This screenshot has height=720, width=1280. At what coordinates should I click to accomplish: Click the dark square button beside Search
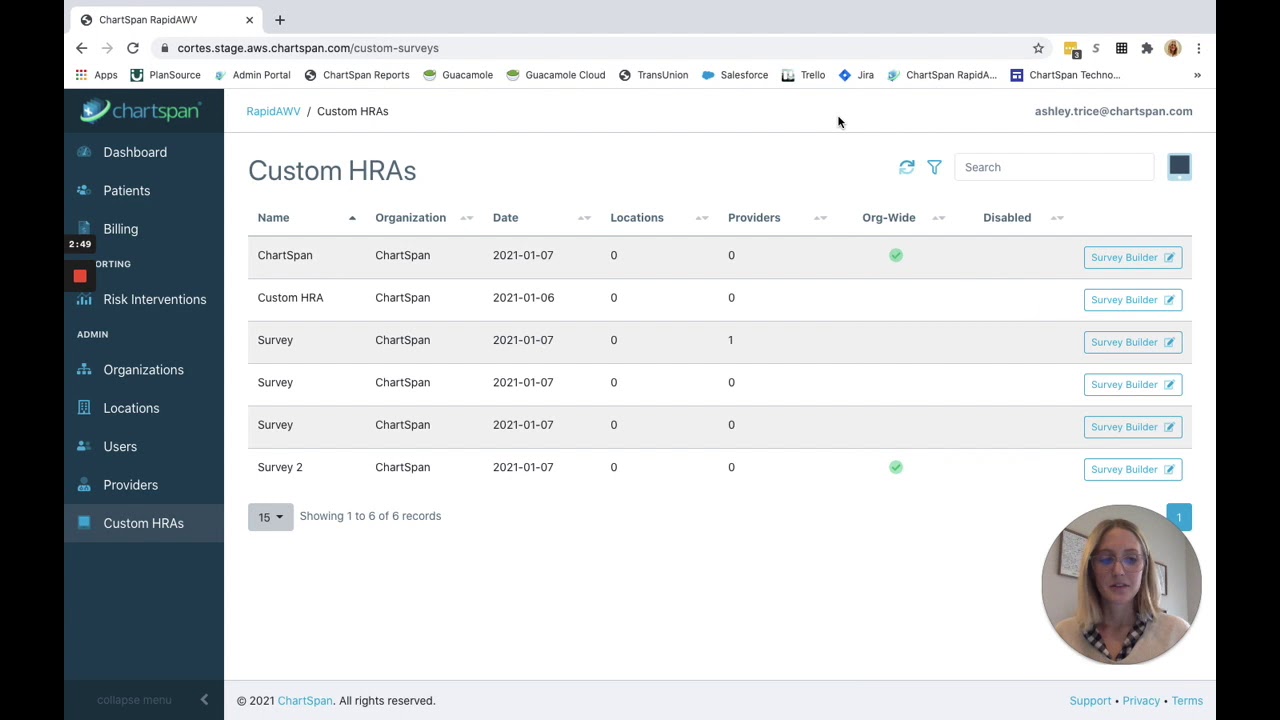(x=1179, y=167)
